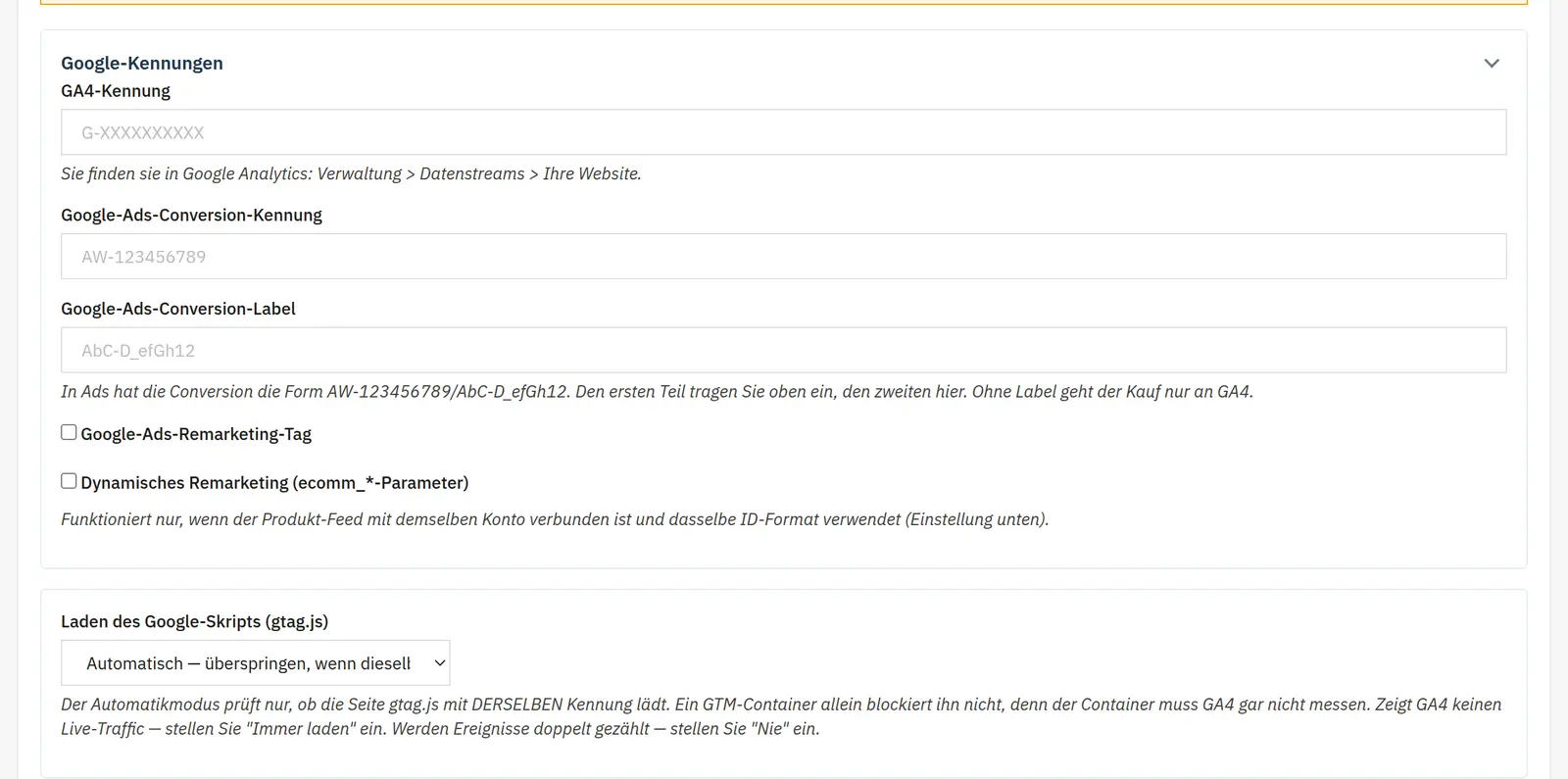Click the hint 'Sie finden sie in Google Analytics'
The image size is (1568, 779).
[x=351, y=173]
